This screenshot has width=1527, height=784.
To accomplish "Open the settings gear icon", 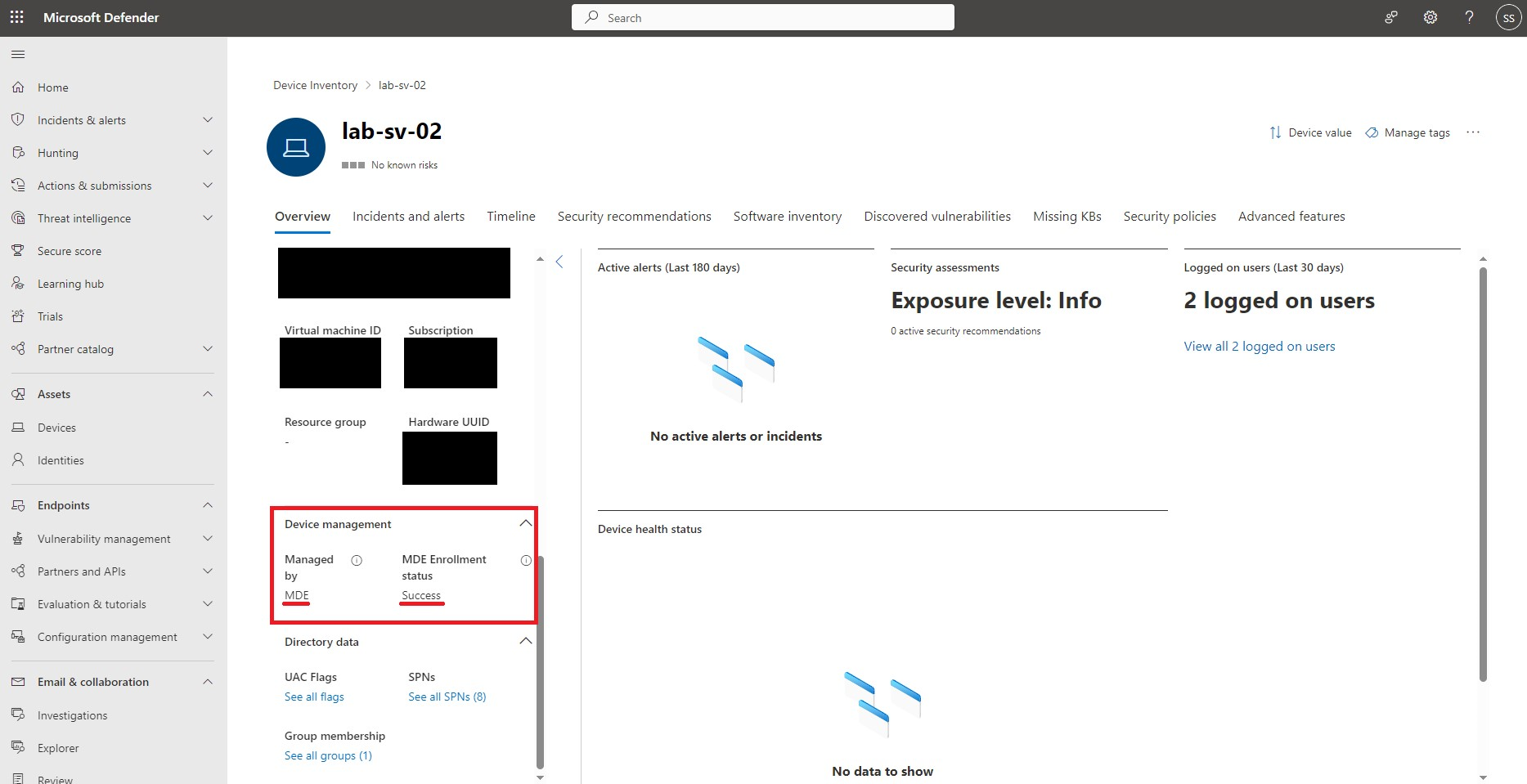I will pos(1430,17).
